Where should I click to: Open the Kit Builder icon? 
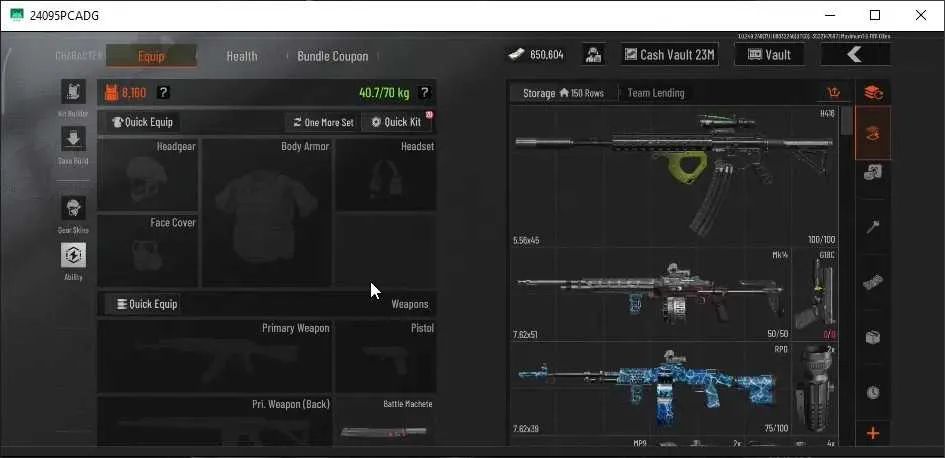(x=74, y=92)
